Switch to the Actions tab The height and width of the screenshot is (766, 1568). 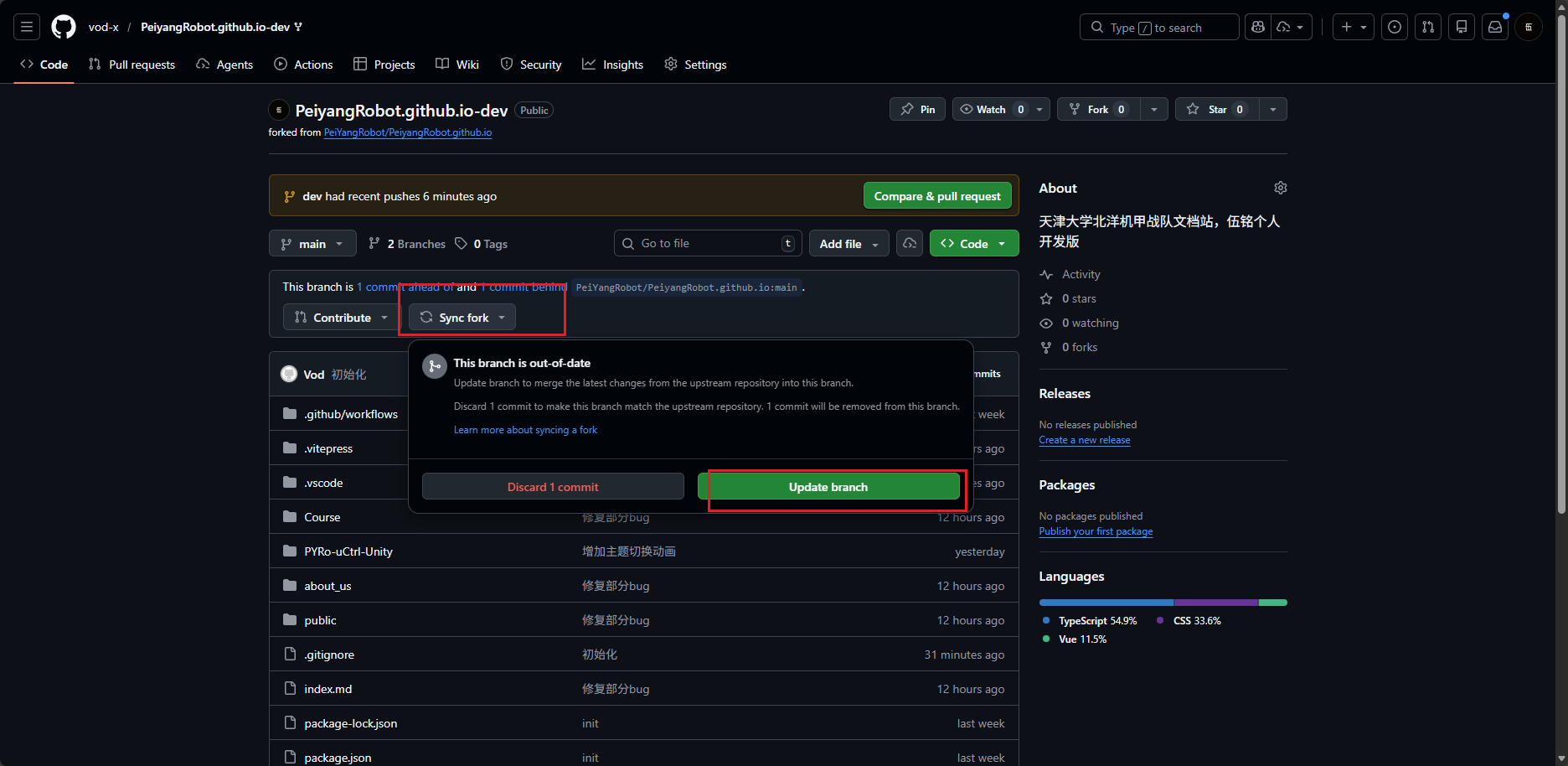[303, 65]
